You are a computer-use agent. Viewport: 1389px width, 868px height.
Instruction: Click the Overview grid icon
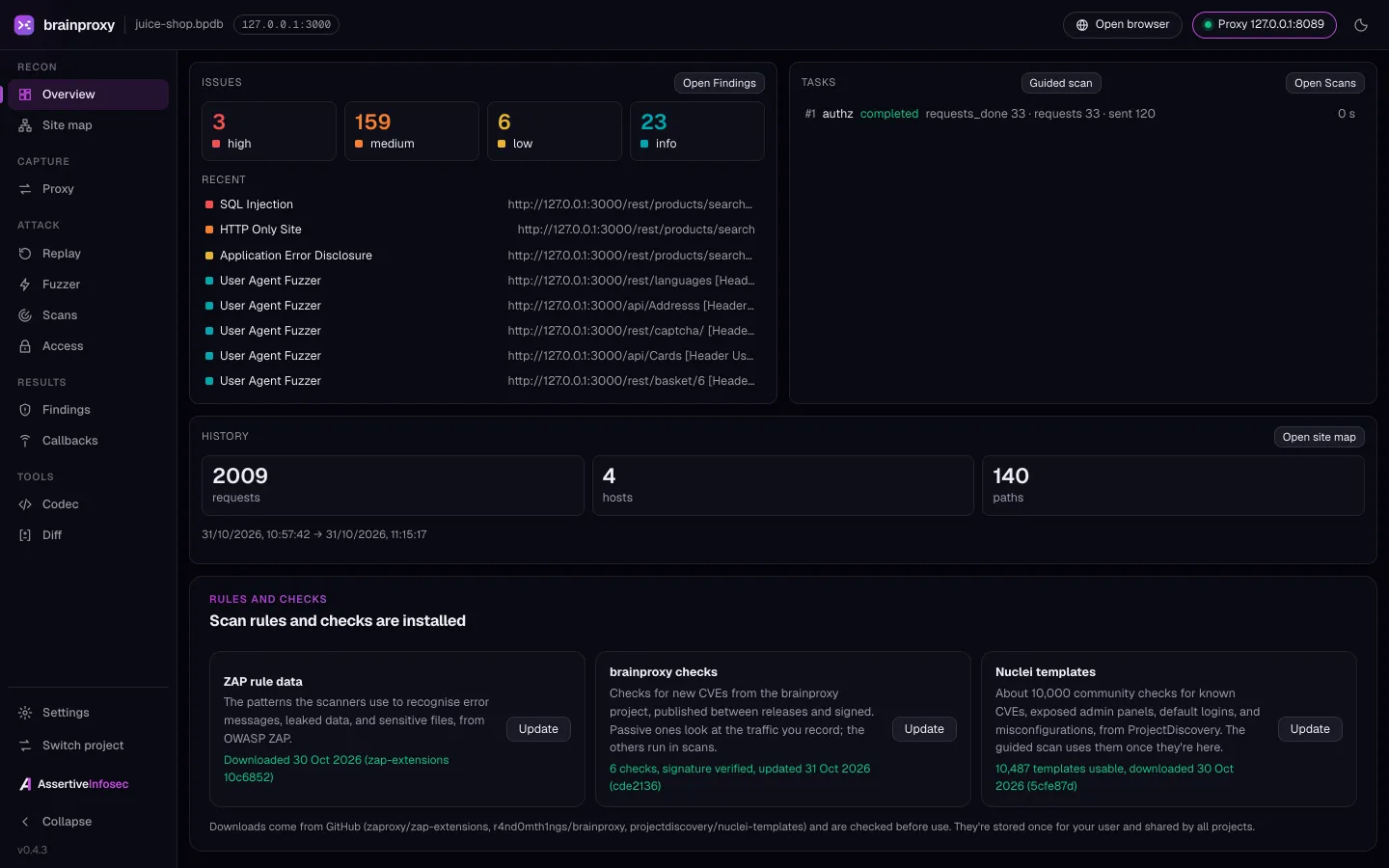point(25,95)
